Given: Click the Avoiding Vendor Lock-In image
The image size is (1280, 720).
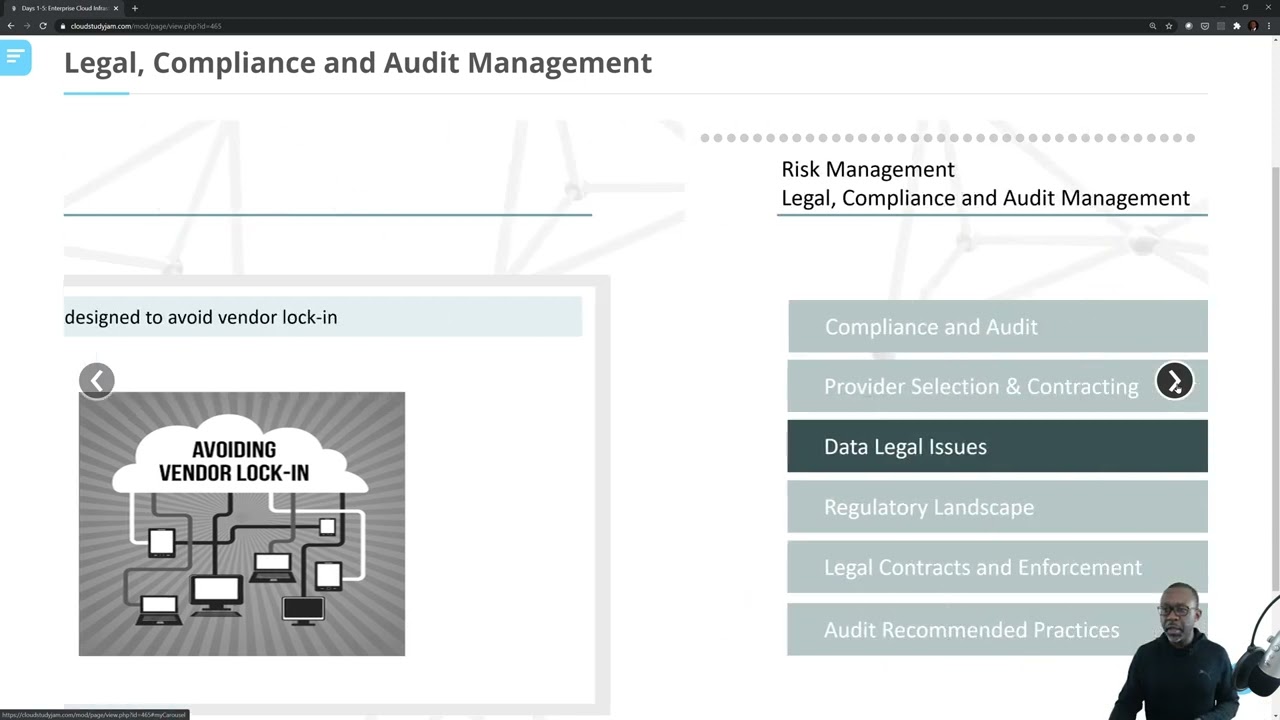Looking at the screenshot, I should pyautogui.click(x=242, y=524).
